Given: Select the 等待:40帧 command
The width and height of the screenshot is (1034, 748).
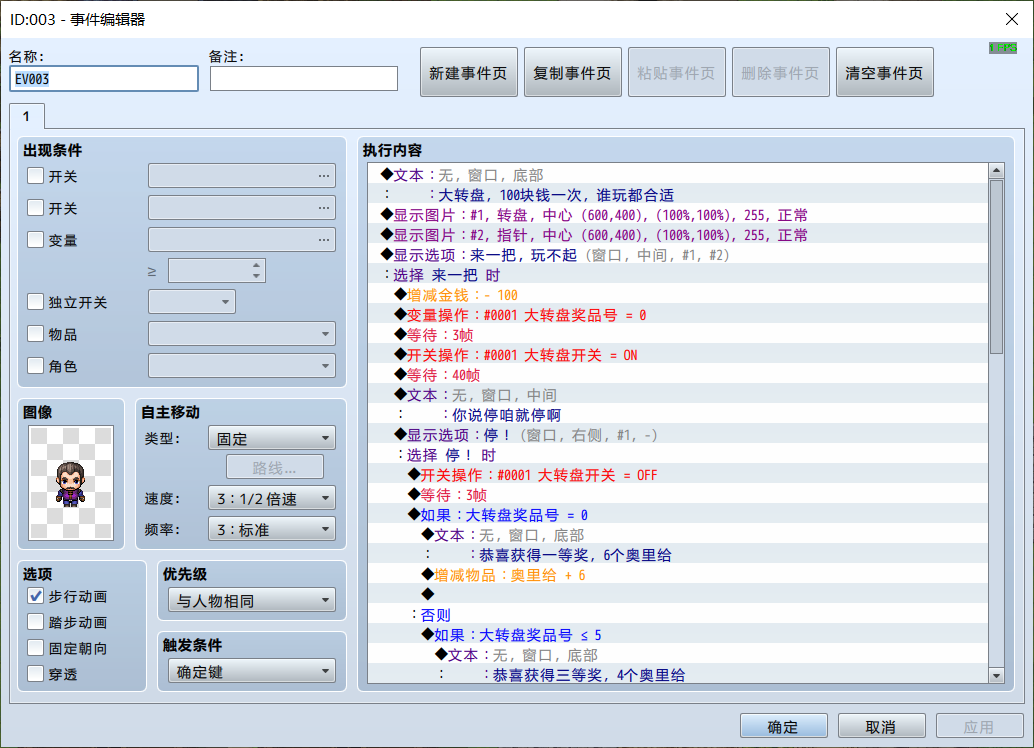Looking at the screenshot, I should [678, 375].
